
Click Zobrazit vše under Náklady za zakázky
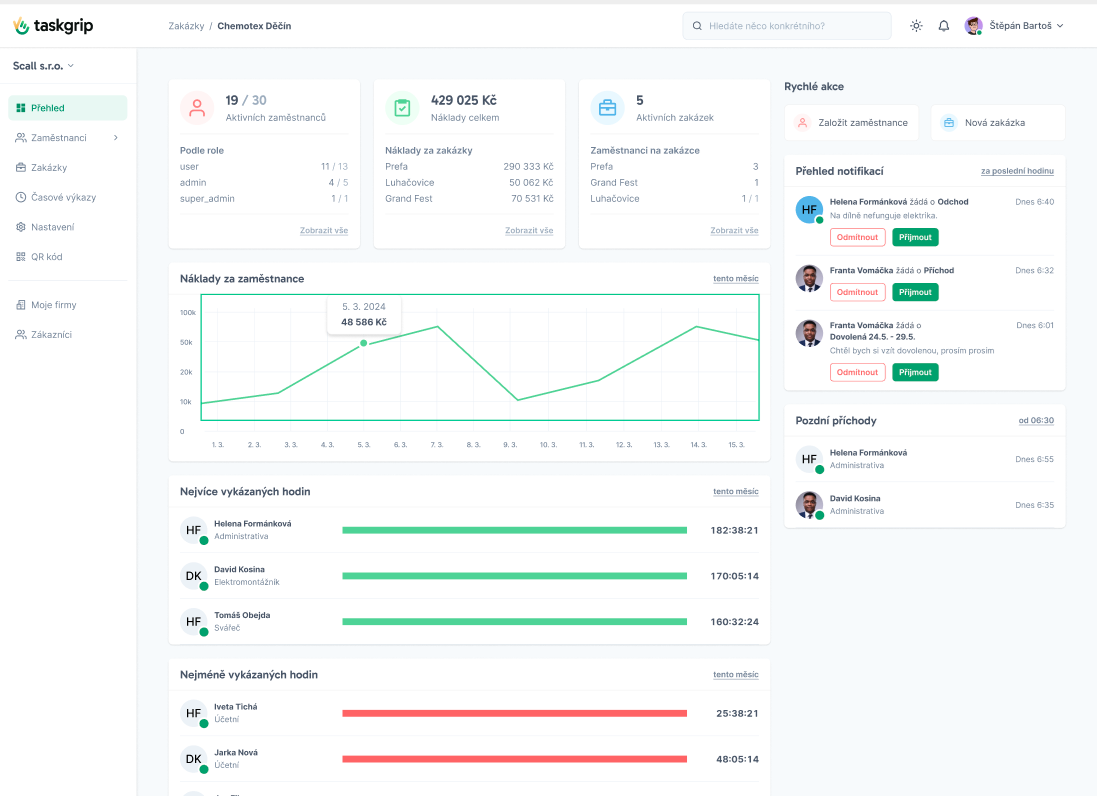pyautogui.click(x=529, y=230)
